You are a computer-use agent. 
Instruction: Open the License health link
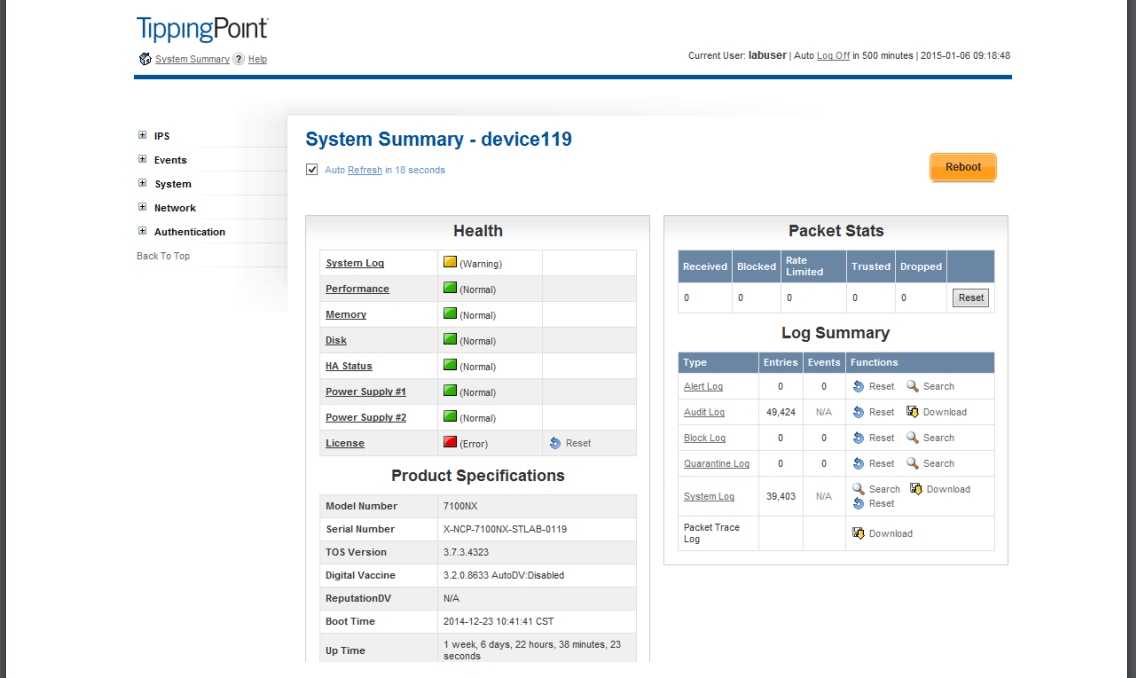coord(345,443)
